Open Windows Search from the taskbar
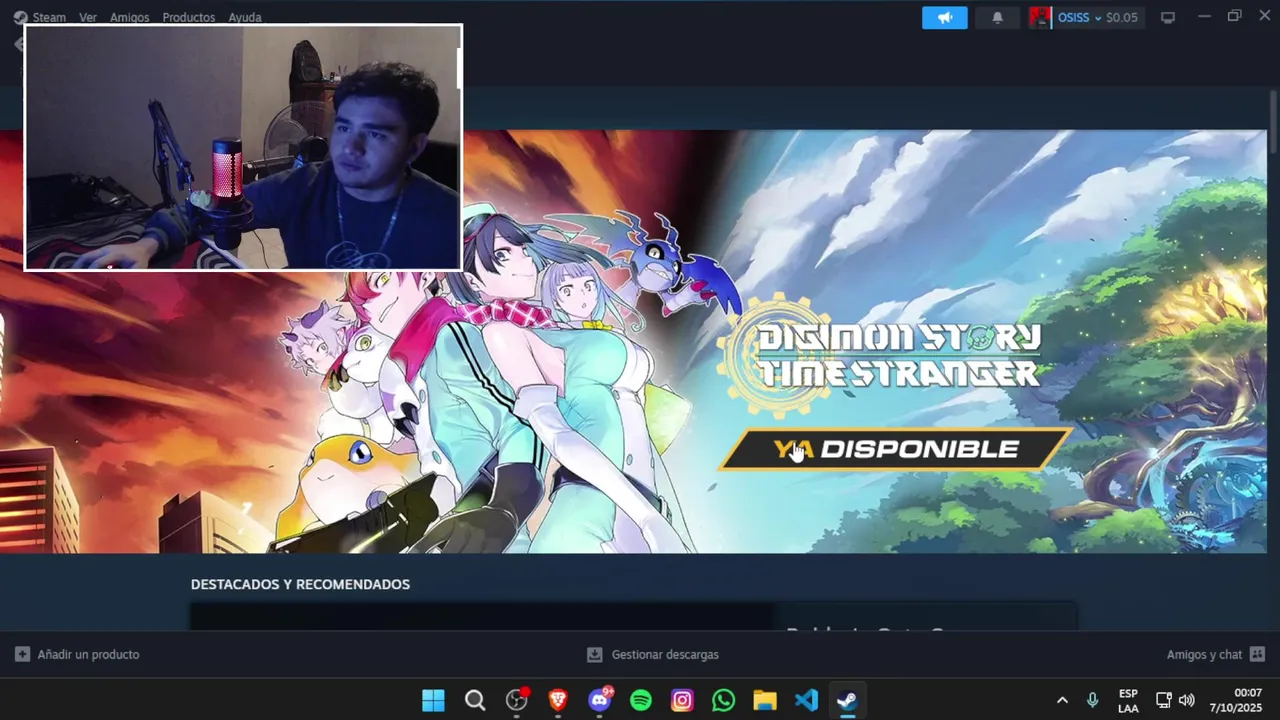 click(x=475, y=700)
